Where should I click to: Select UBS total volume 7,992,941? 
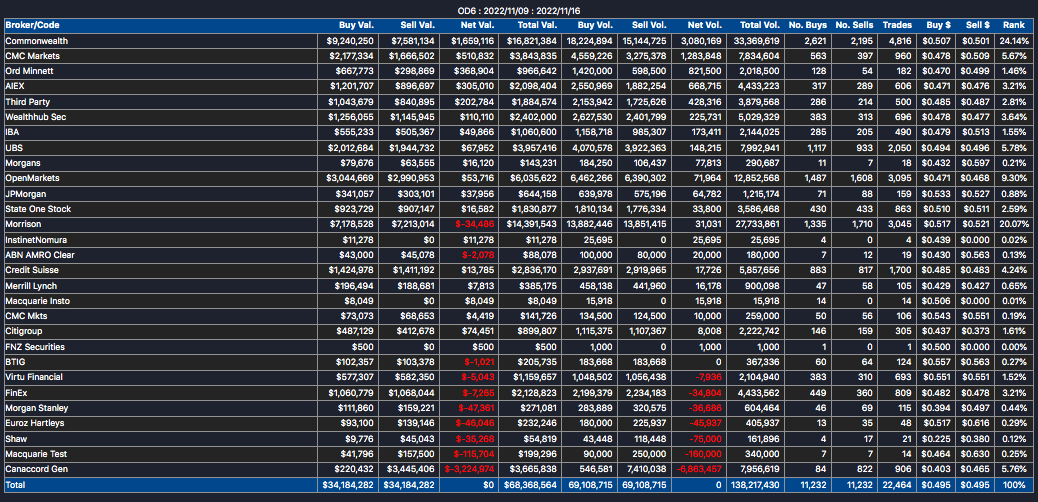tap(761, 147)
